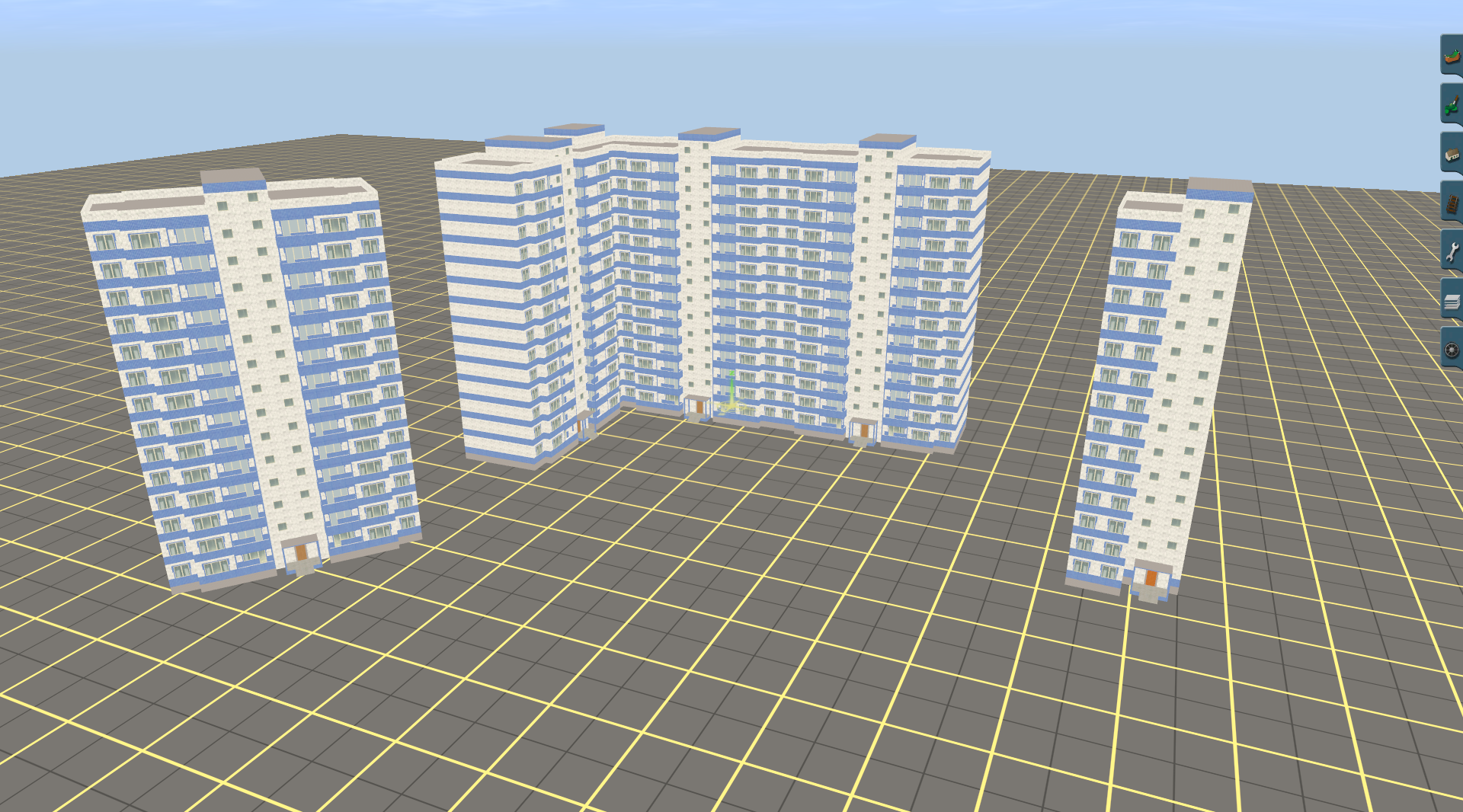Image resolution: width=1463 pixels, height=812 pixels.
Task: Open the Tracks tab
Action: [1452, 201]
